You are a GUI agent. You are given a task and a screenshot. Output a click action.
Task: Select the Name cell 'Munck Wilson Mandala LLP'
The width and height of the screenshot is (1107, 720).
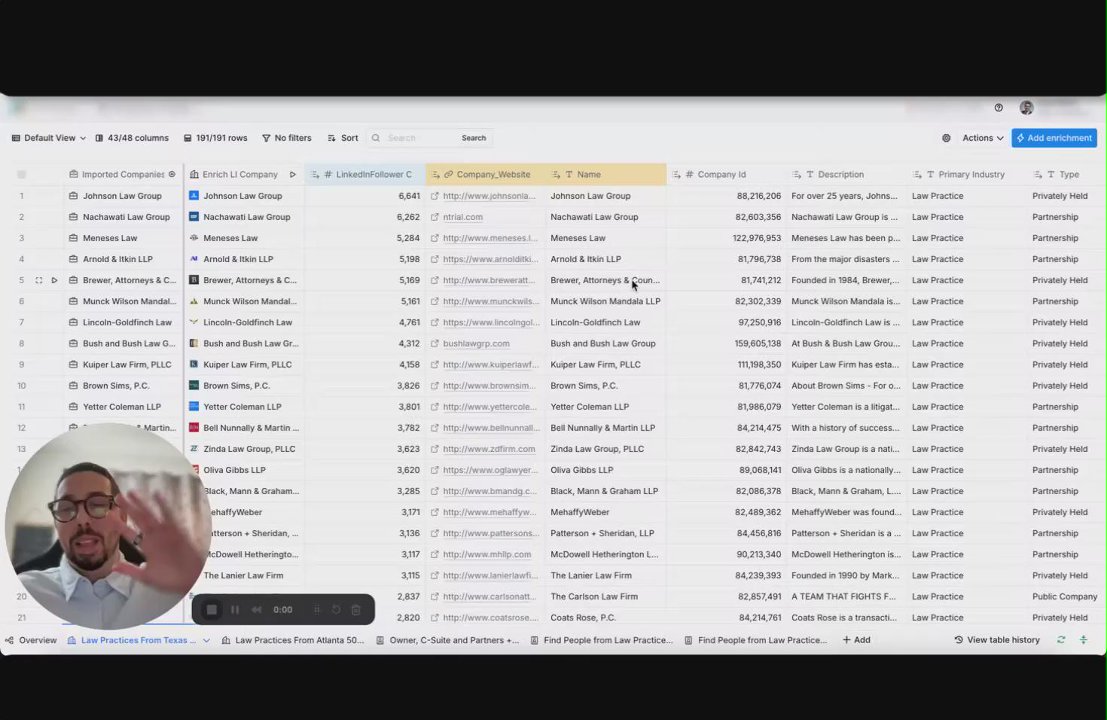(606, 301)
